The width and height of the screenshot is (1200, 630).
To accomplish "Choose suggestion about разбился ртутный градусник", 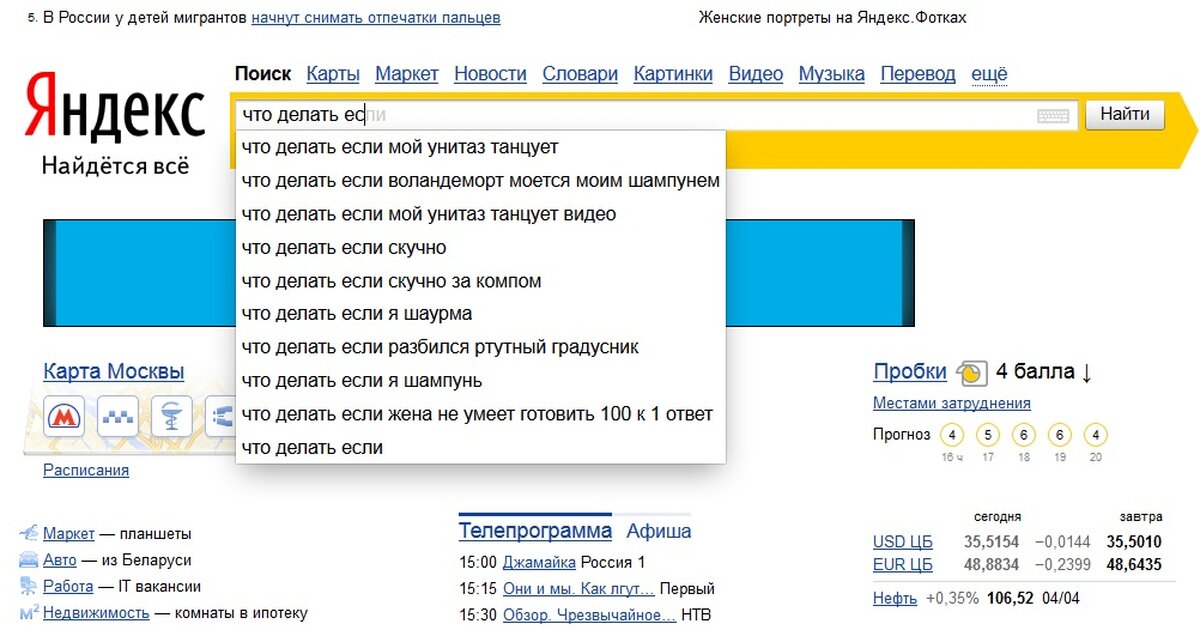I will point(440,347).
